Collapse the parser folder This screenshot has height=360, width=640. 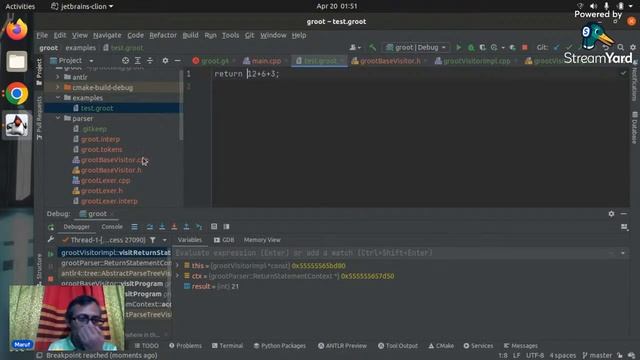pos(58,118)
